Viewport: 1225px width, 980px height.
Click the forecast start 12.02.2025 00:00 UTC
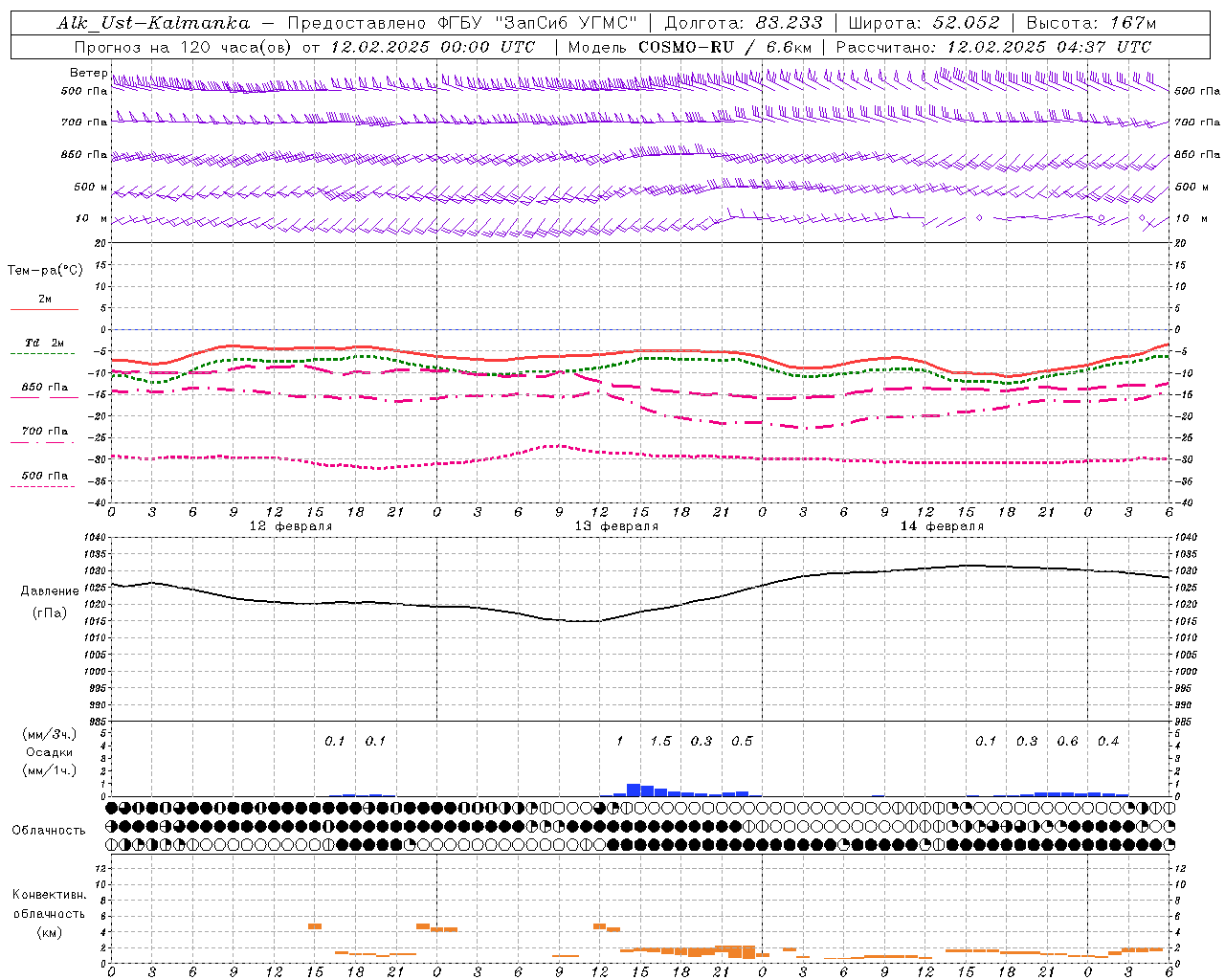coord(433,47)
